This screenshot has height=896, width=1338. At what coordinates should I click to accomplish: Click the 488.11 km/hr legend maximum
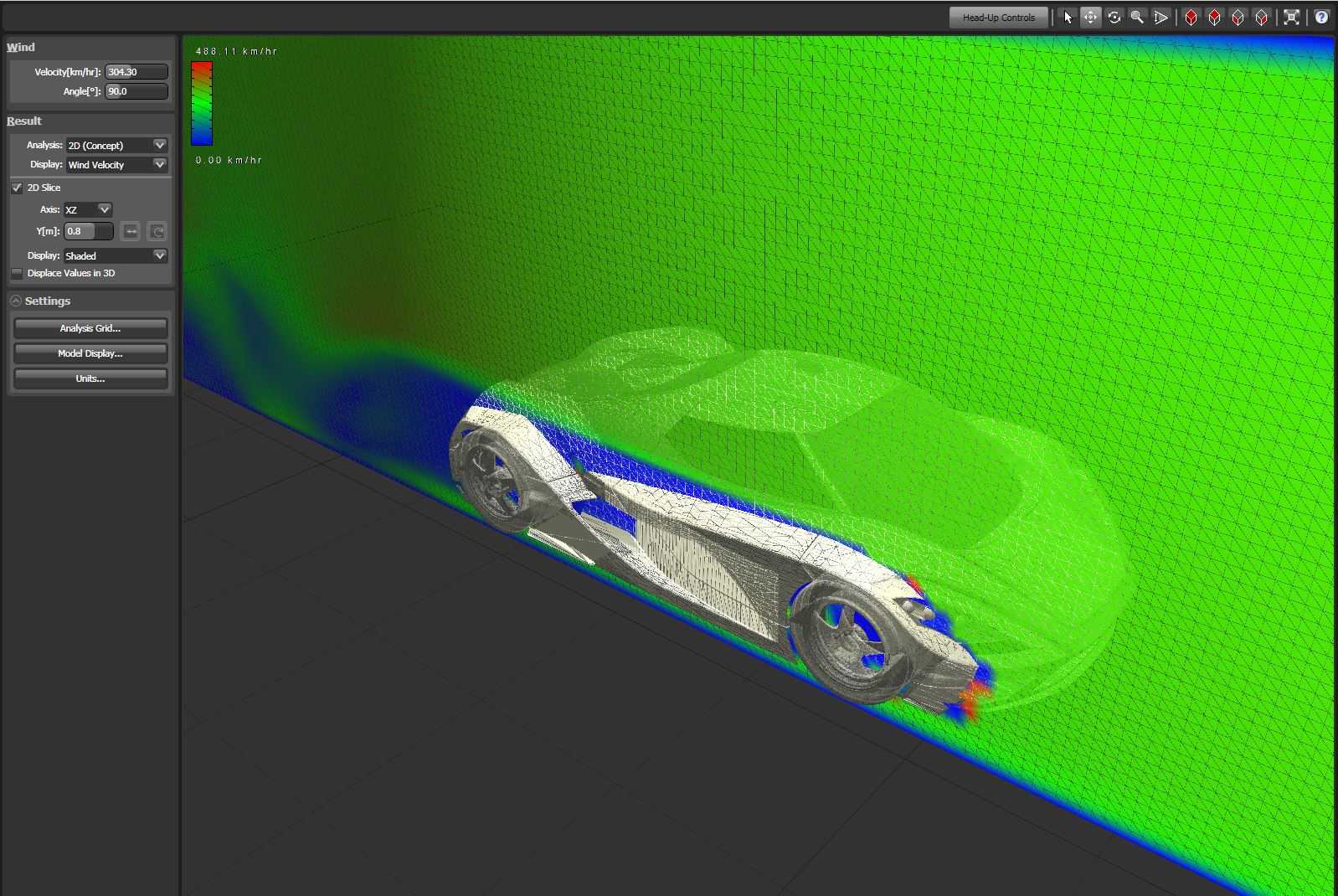[x=236, y=51]
